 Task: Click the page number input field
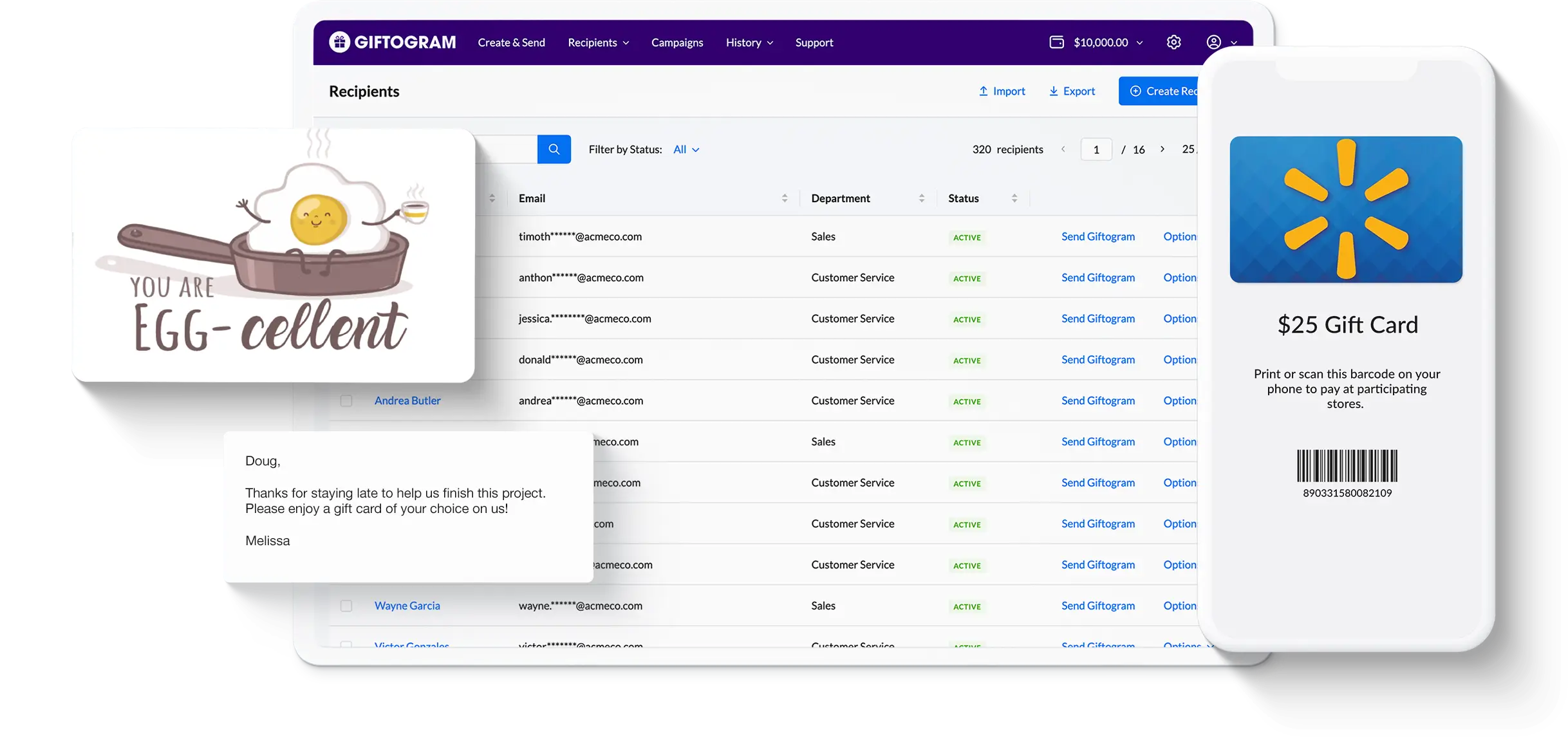tap(1096, 149)
